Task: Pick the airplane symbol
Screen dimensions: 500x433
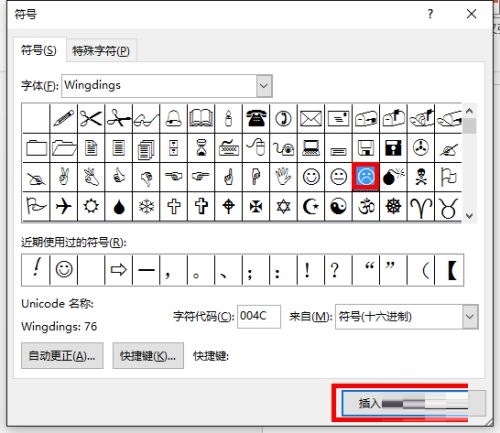Action: tap(63, 206)
